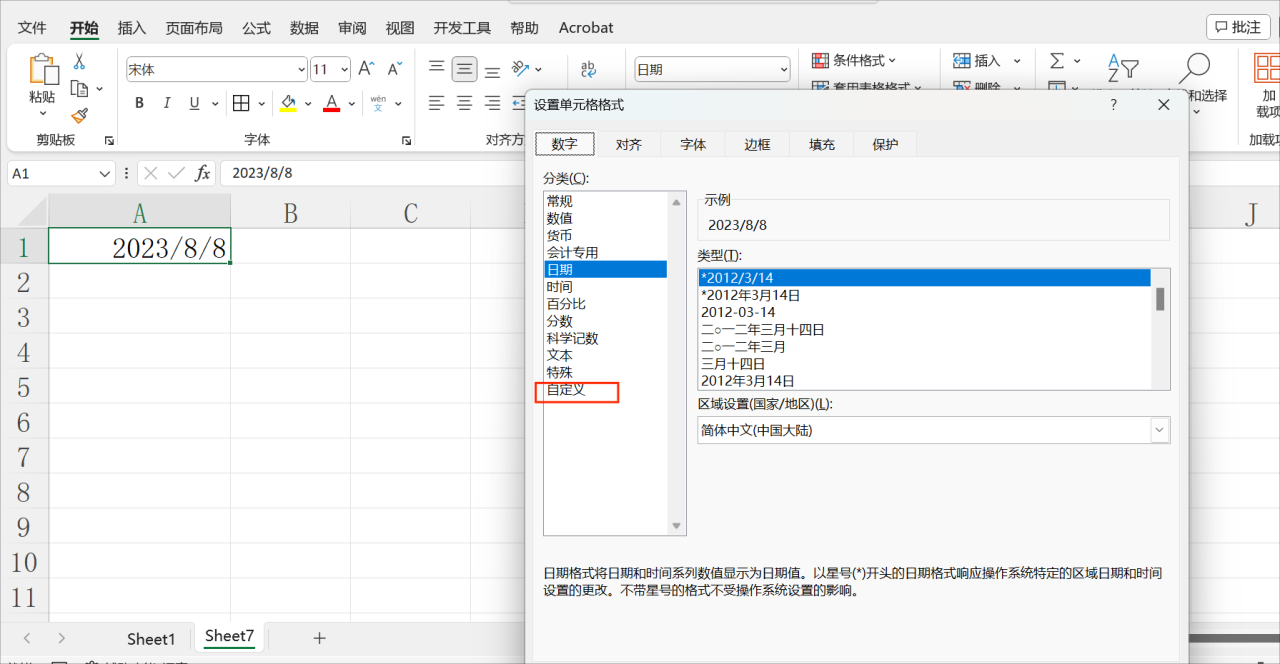This screenshot has height=664, width=1280.
Task: Open Sort and Filter A-Z icon
Action: tap(1123, 68)
